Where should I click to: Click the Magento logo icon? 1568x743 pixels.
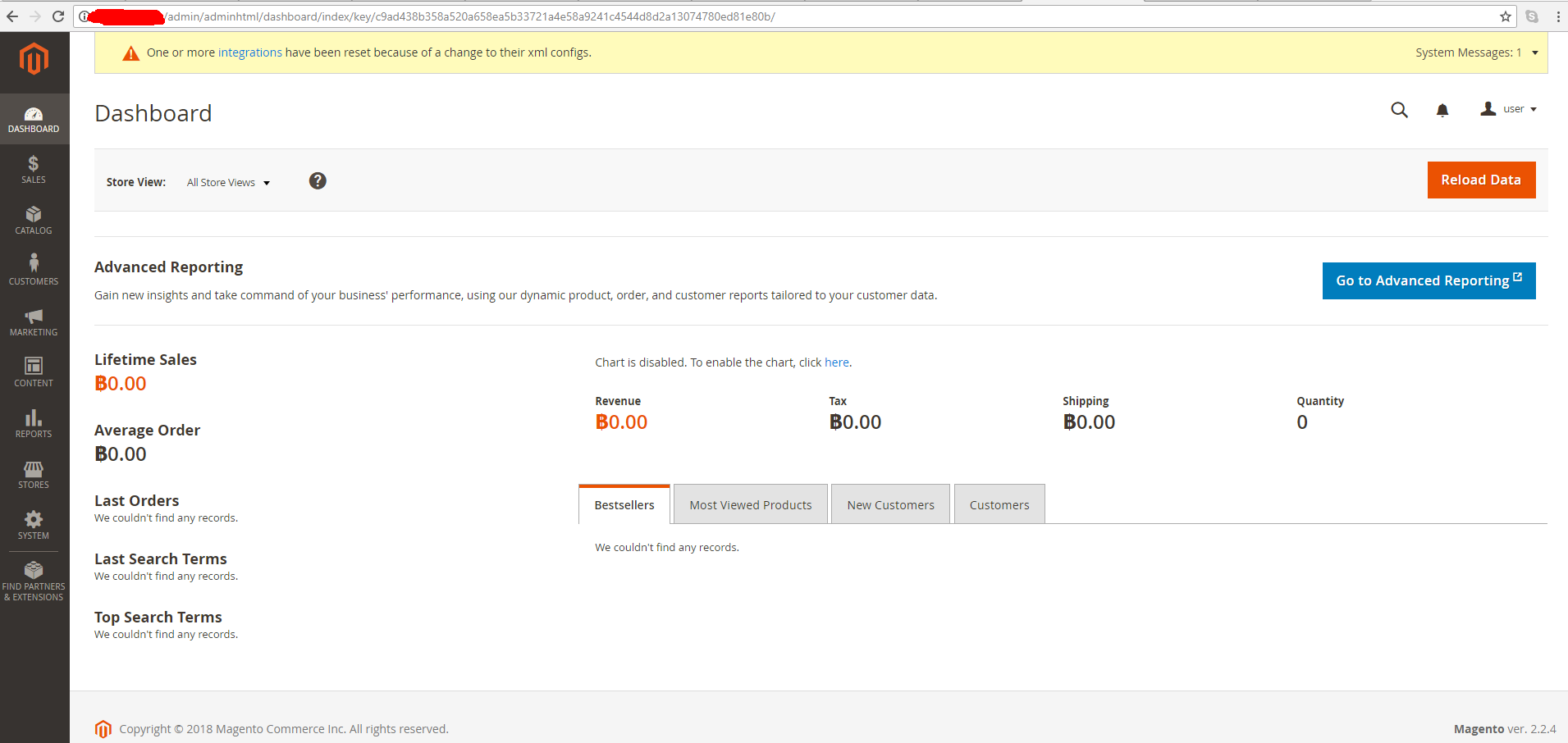point(34,59)
